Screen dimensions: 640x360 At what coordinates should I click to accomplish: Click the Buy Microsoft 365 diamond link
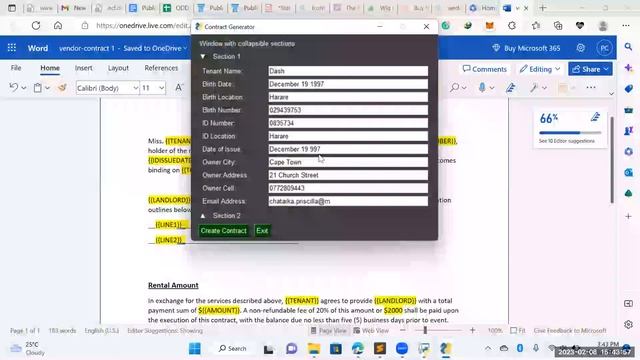point(526,48)
